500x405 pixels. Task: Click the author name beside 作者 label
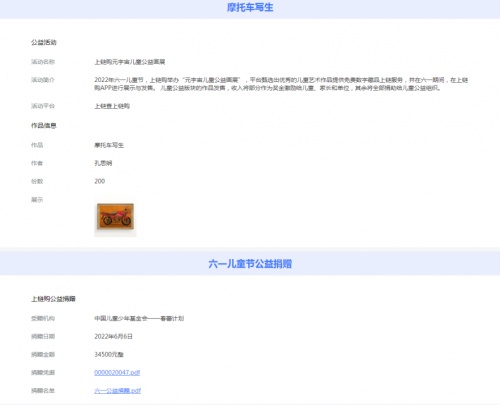pyautogui.click(x=103, y=163)
